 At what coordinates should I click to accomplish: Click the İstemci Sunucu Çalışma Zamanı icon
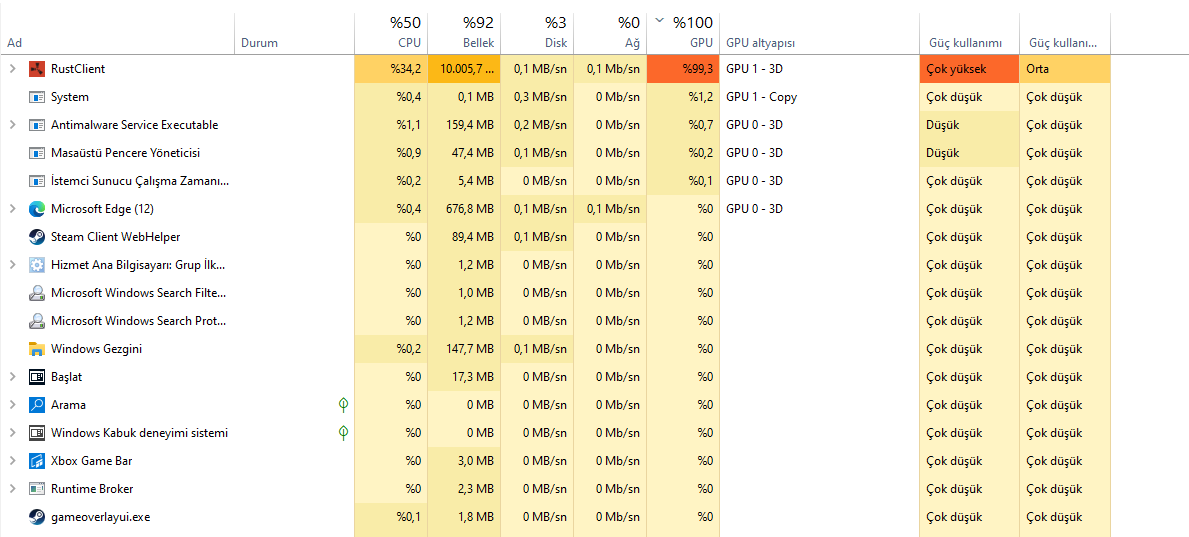(36, 181)
